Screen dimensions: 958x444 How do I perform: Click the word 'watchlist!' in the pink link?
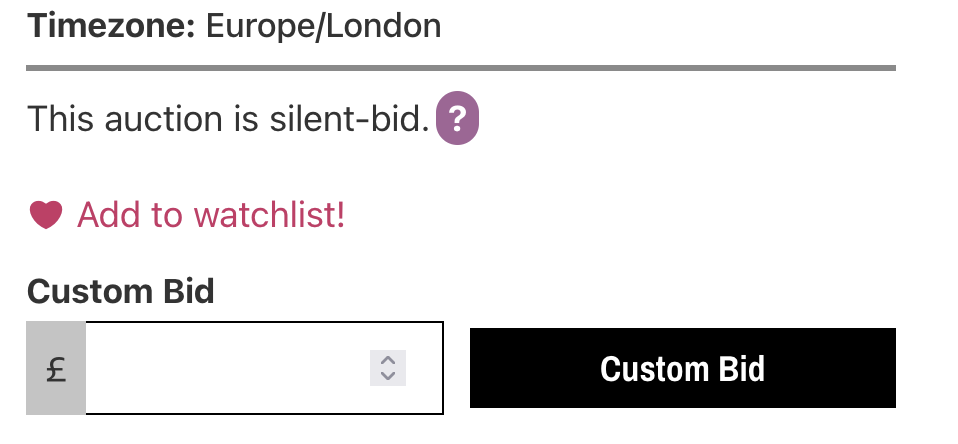(x=269, y=215)
